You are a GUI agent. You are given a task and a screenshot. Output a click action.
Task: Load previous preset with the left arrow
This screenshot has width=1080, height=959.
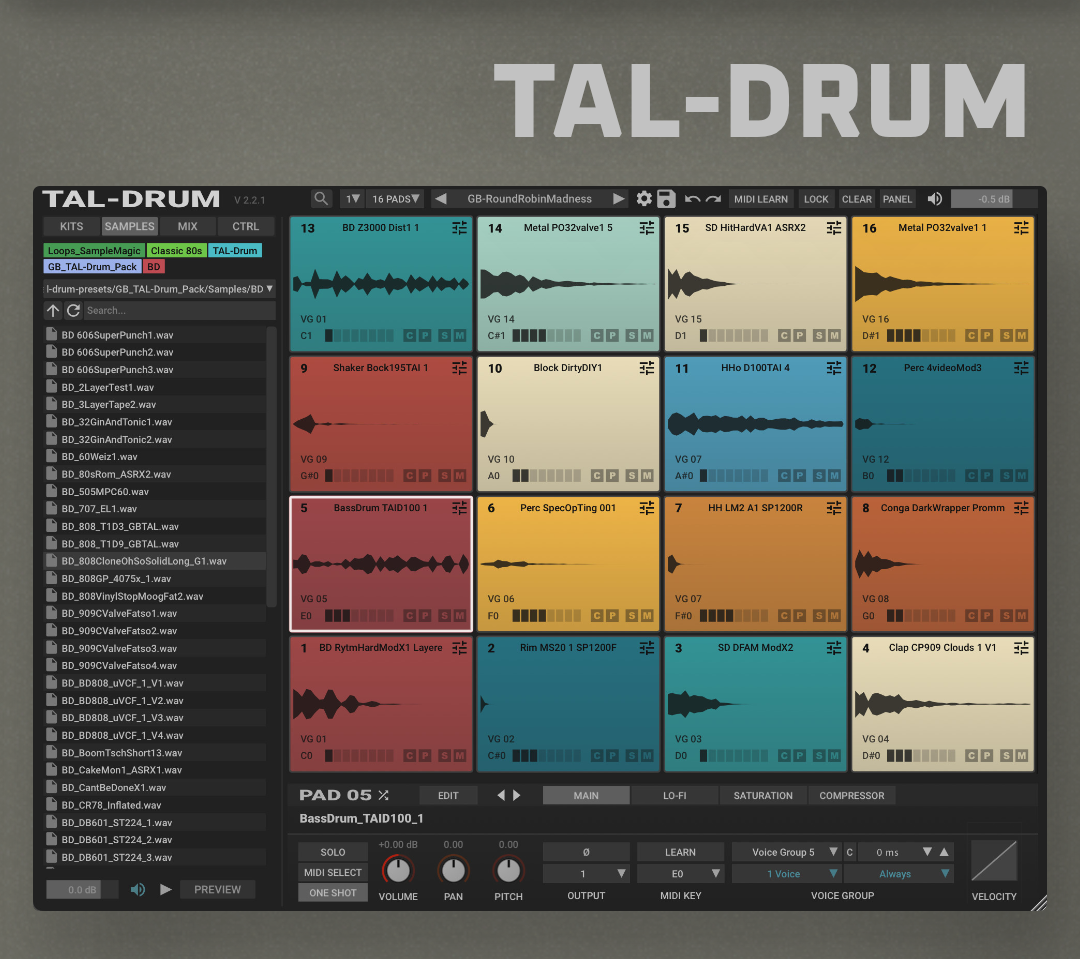442,199
